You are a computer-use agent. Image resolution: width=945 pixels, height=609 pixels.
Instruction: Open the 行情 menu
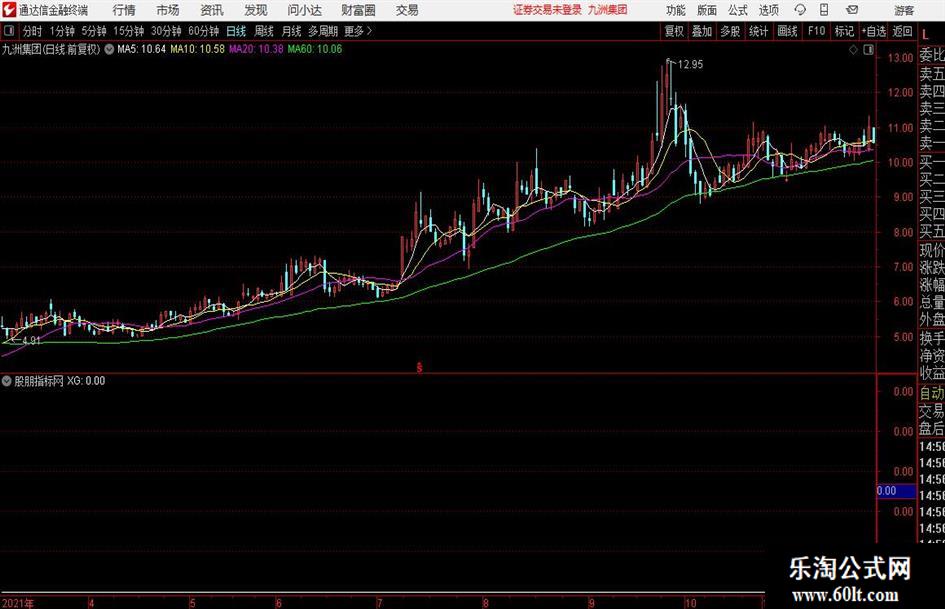[124, 10]
